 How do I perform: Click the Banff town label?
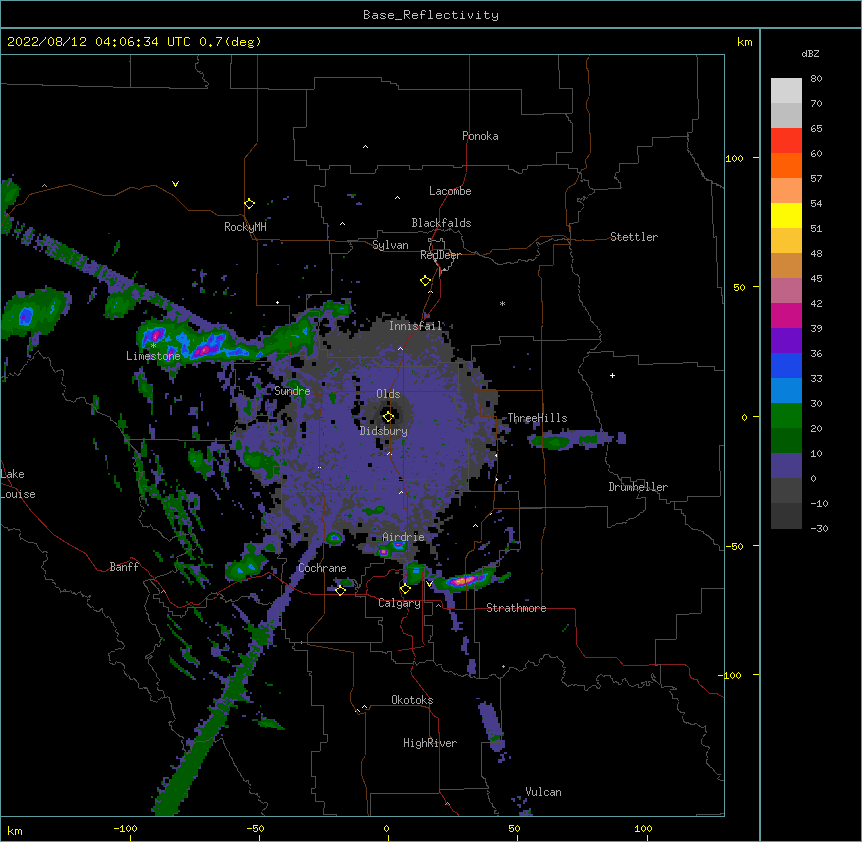[x=124, y=567]
